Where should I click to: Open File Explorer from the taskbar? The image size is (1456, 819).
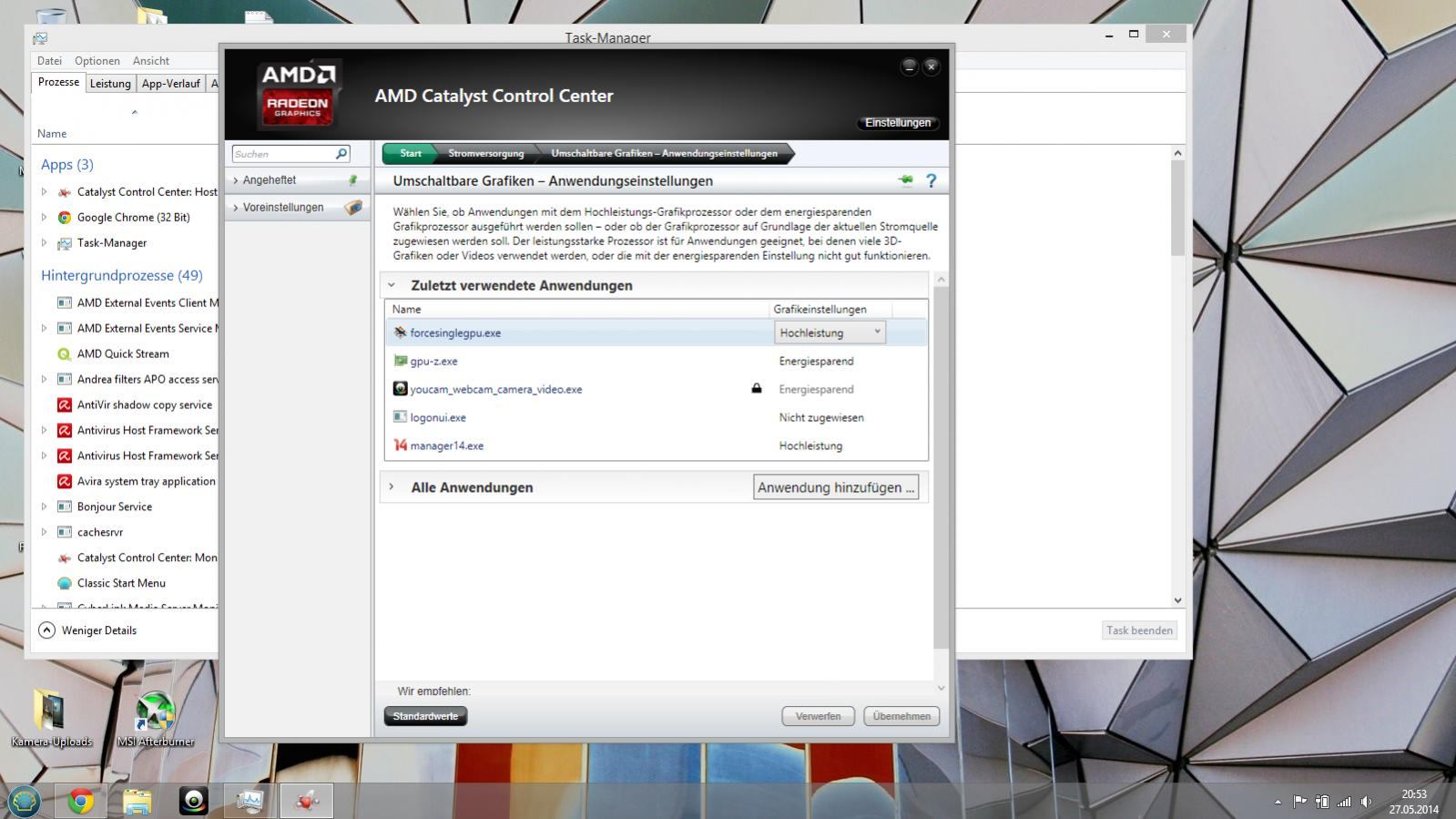pyautogui.click(x=137, y=801)
